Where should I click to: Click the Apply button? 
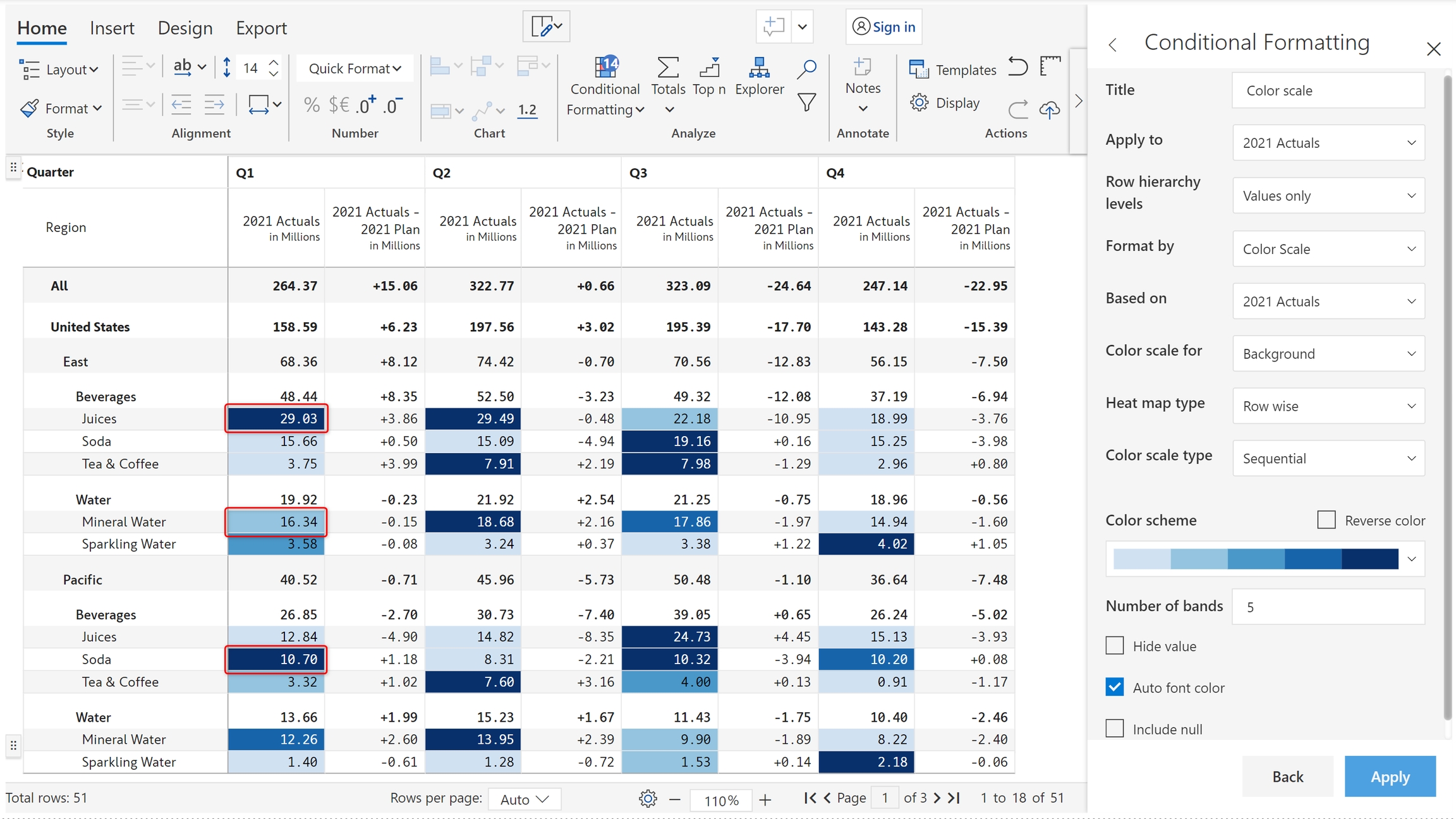(x=1390, y=777)
